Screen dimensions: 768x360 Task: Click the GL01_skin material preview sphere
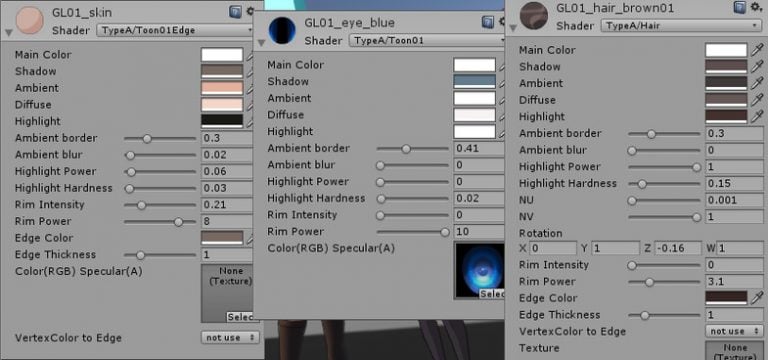tap(30, 20)
